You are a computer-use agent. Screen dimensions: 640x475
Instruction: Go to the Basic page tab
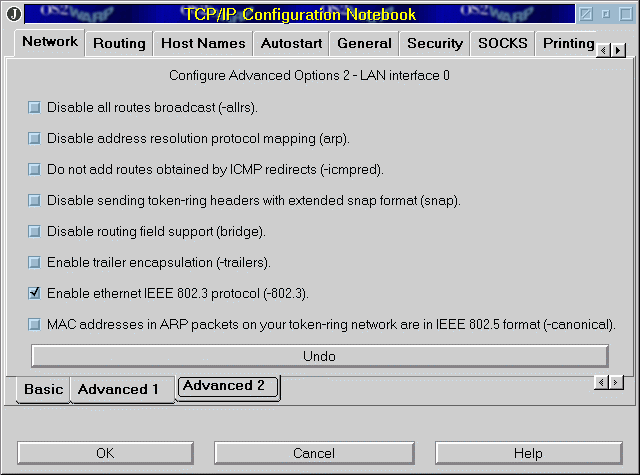(x=44, y=389)
